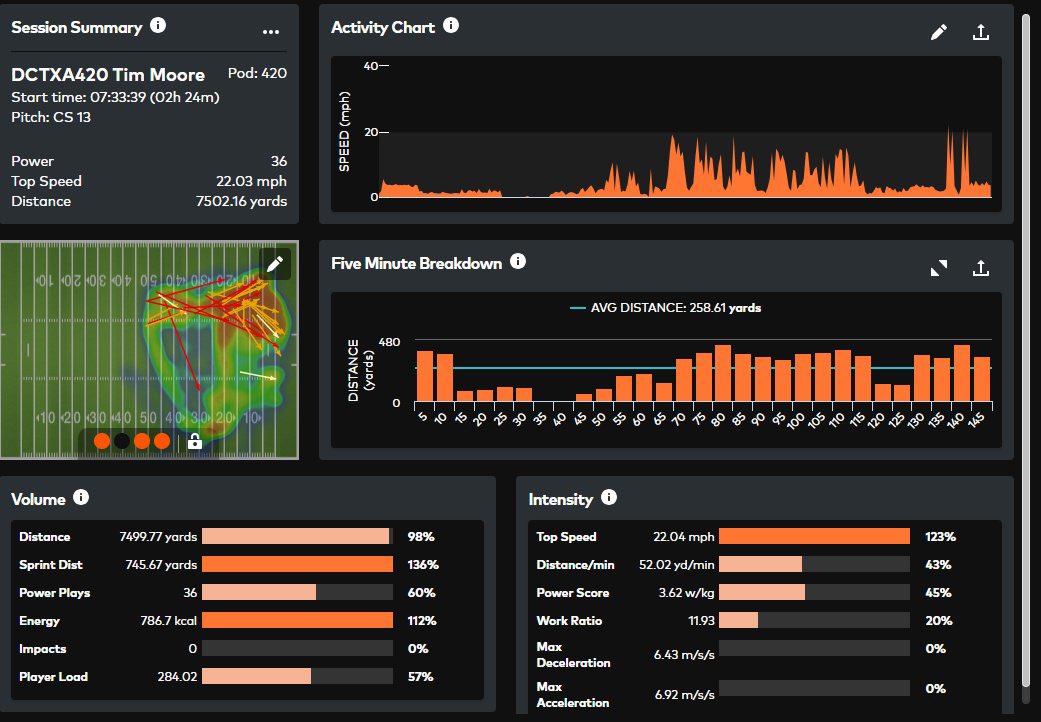Click the Pod: 420 label
The height and width of the screenshot is (722, 1041).
258,73
